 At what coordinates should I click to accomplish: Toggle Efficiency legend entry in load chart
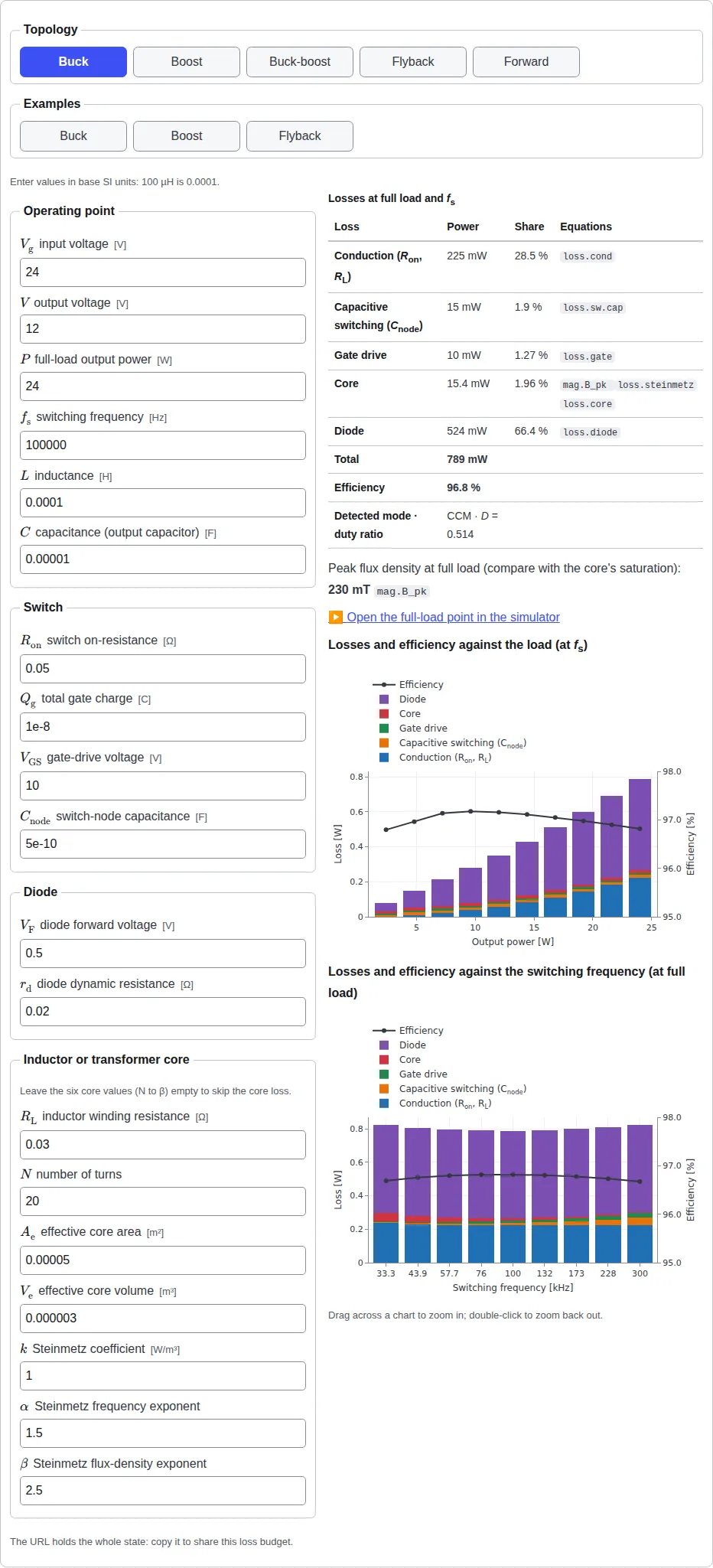coord(408,684)
